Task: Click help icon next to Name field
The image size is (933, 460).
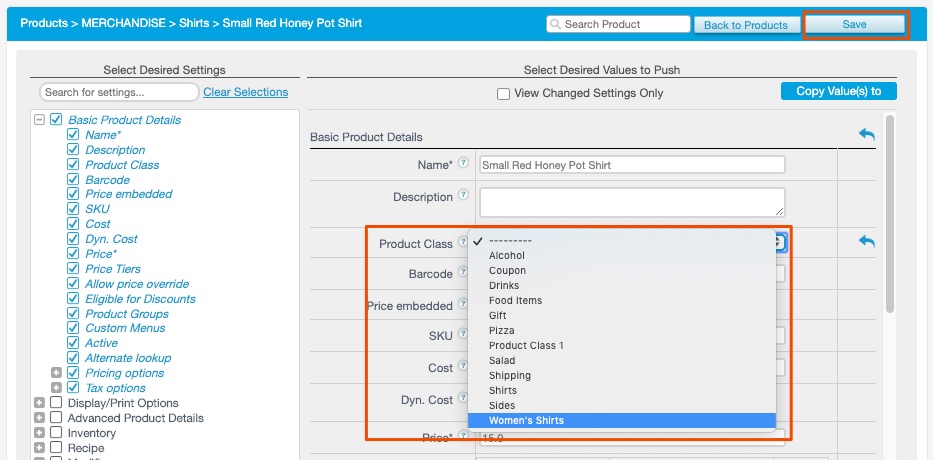Action: (x=463, y=163)
